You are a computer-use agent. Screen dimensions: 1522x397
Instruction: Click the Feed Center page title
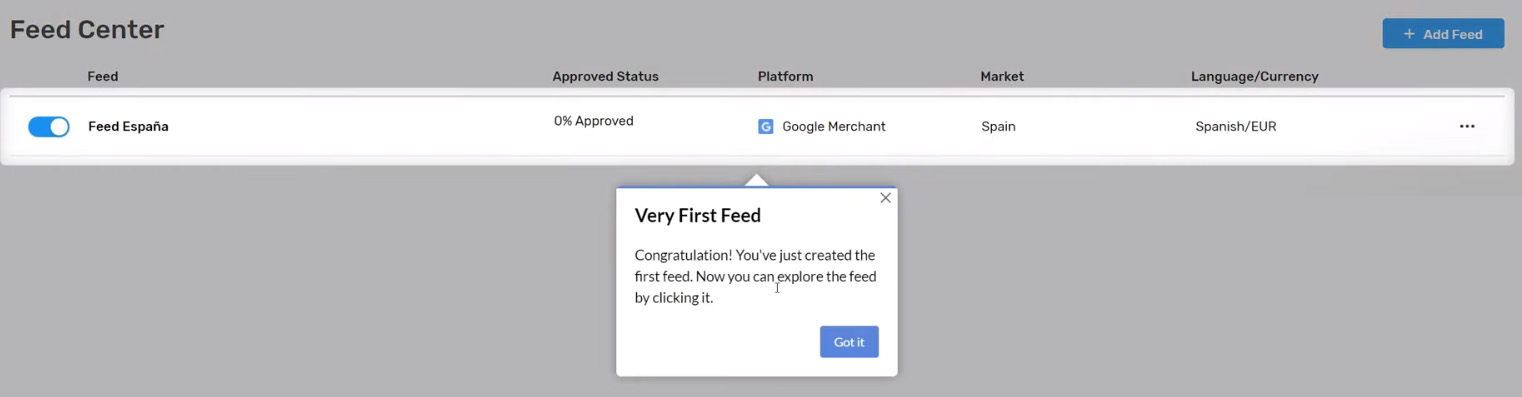point(87,30)
